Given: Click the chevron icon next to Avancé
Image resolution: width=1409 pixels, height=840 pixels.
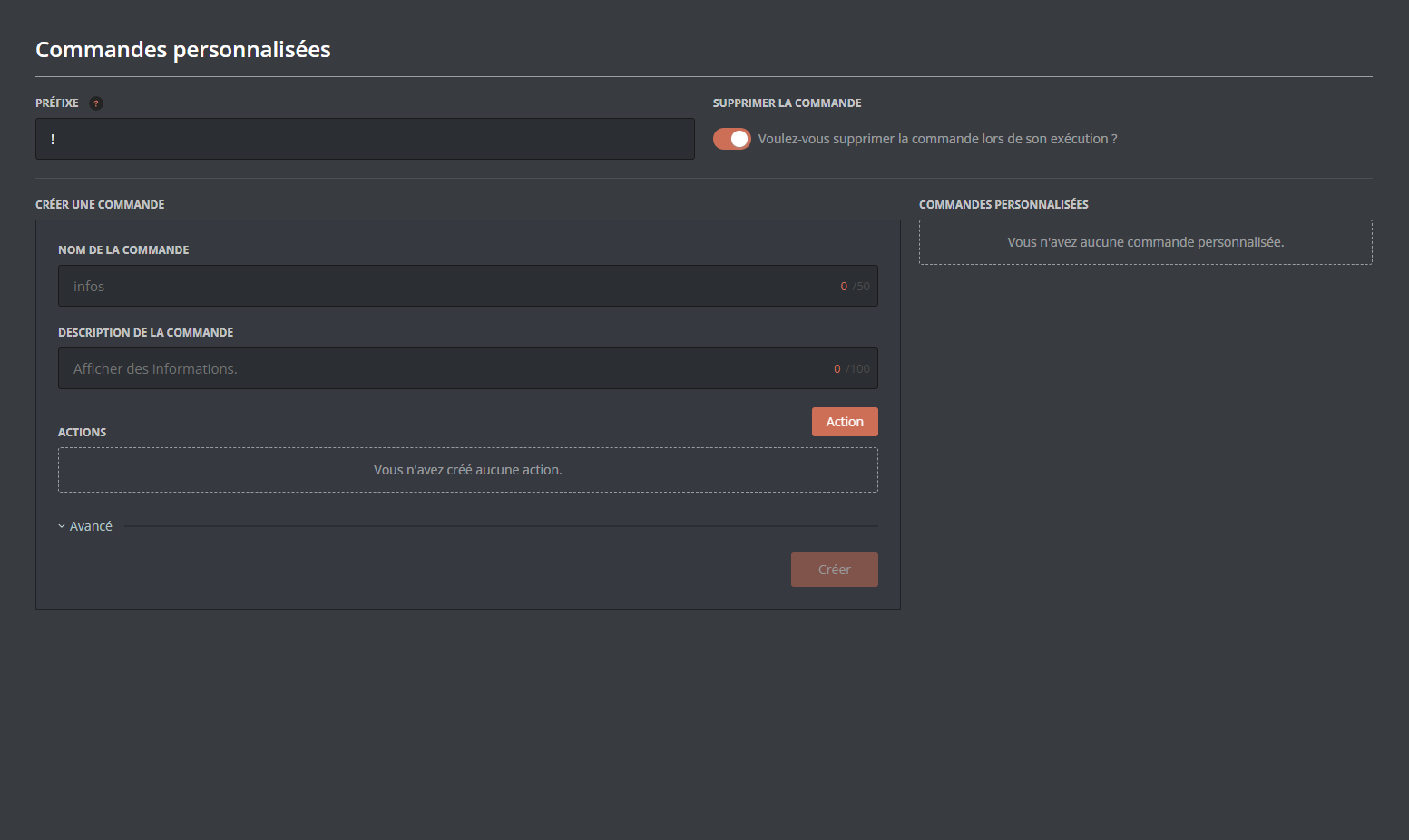Looking at the screenshot, I should pos(61,525).
